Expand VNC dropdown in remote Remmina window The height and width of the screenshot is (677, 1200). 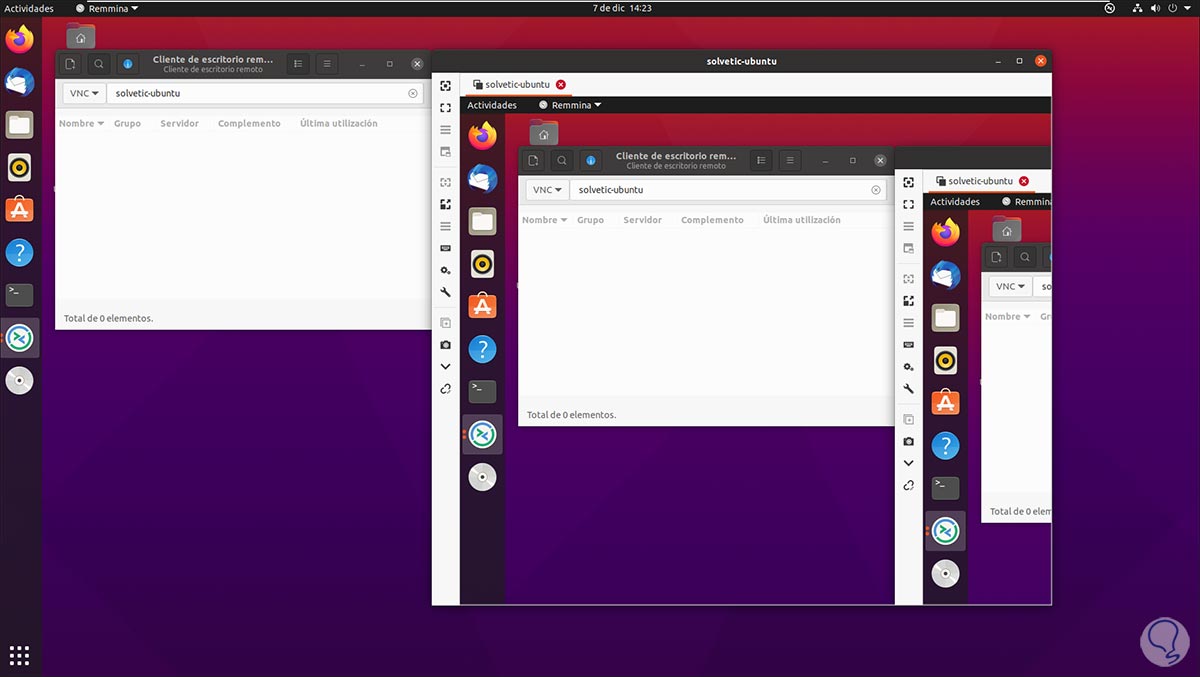point(547,189)
